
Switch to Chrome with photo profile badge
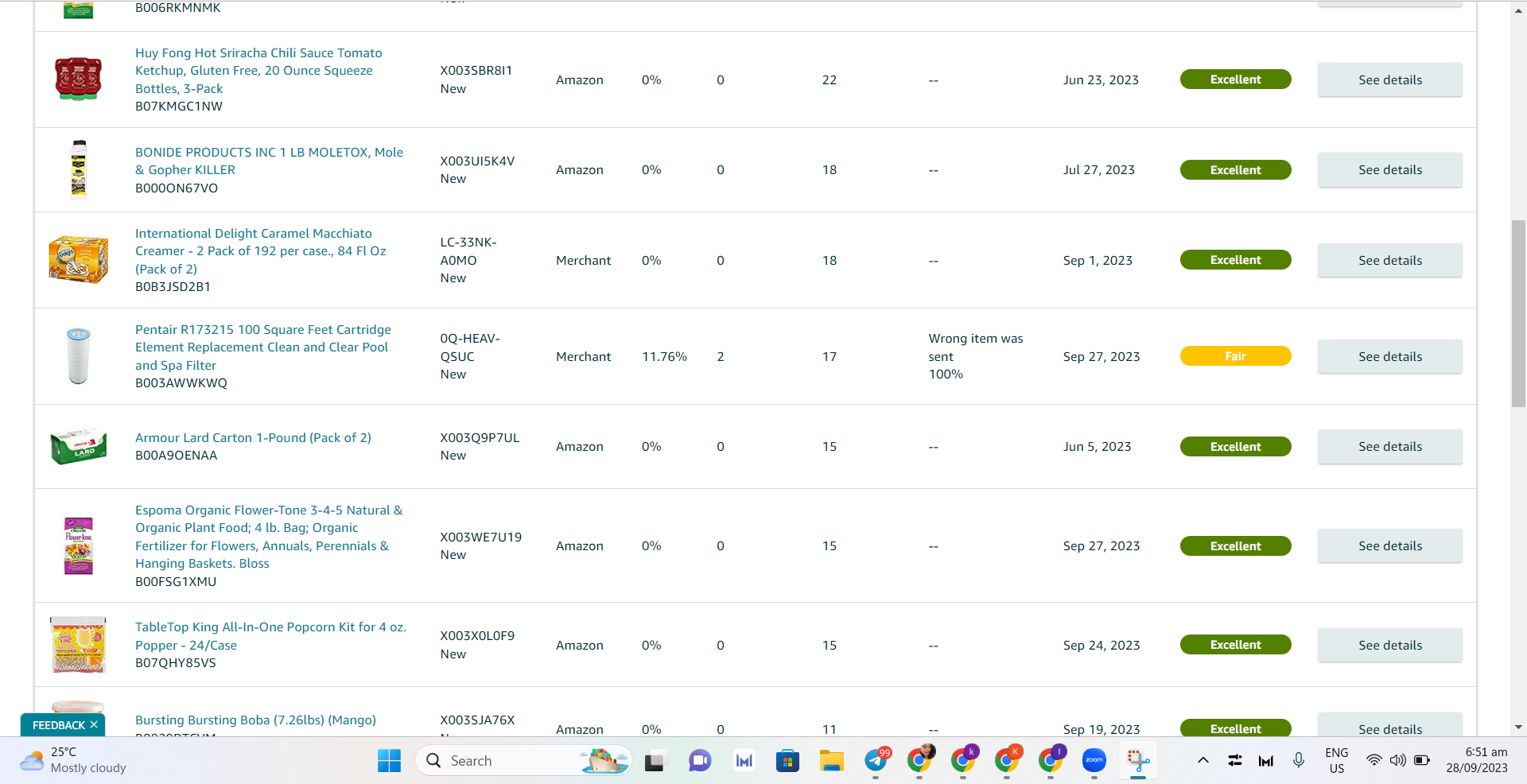tap(920, 760)
